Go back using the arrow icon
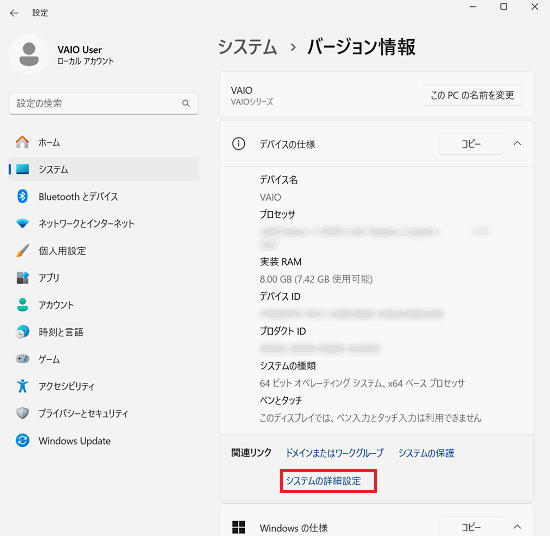This screenshot has height=536, width=550. pyautogui.click(x=14, y=13)
